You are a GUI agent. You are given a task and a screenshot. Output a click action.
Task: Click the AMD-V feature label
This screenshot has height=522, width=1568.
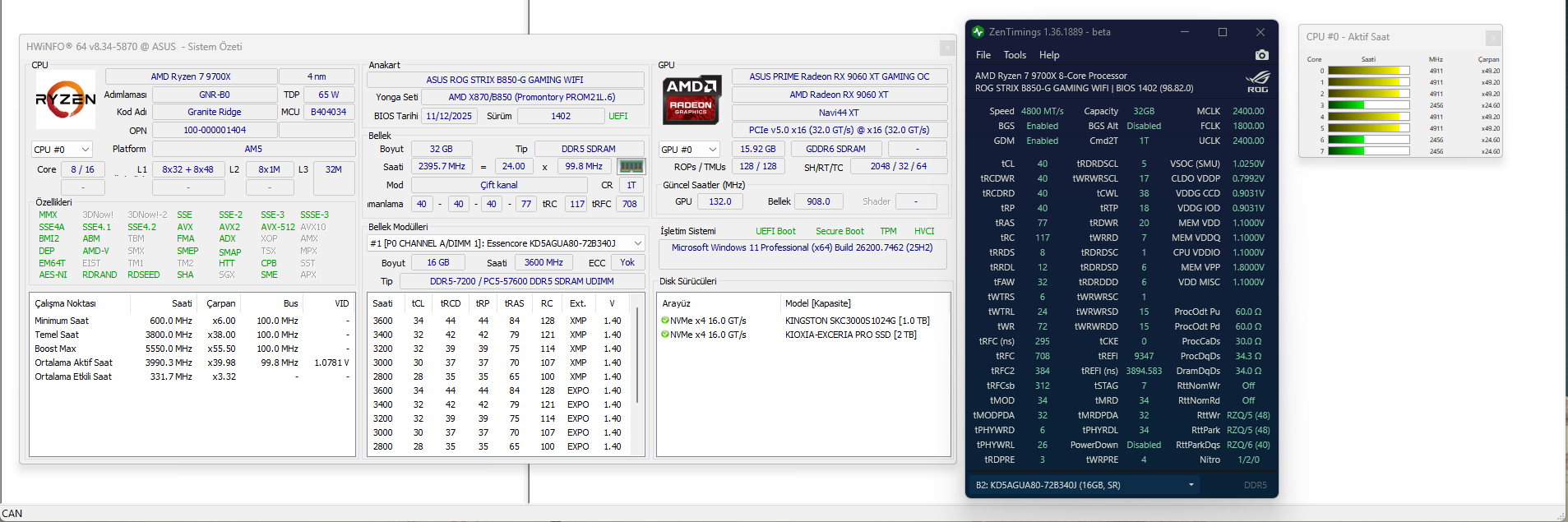[x=95, y=251]
